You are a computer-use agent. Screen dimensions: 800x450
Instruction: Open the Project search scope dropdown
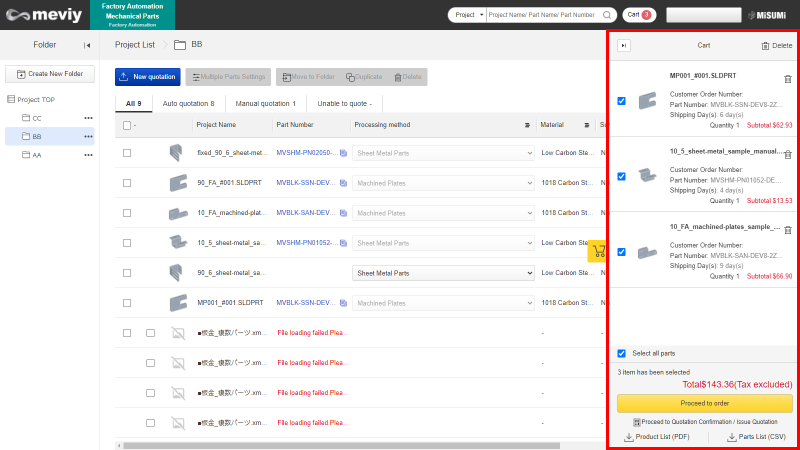467,15
